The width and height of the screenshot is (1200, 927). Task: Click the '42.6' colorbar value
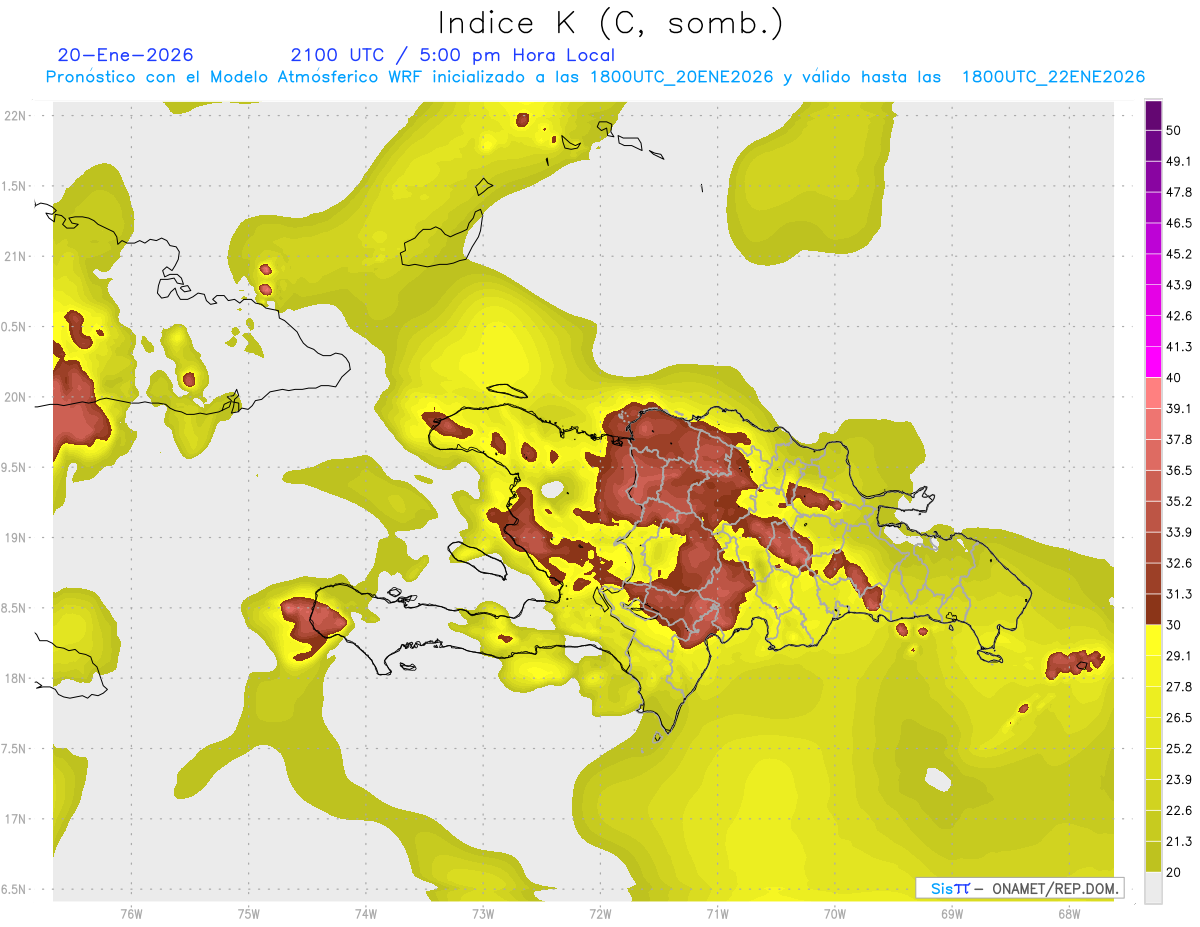tap(1179, 316)
